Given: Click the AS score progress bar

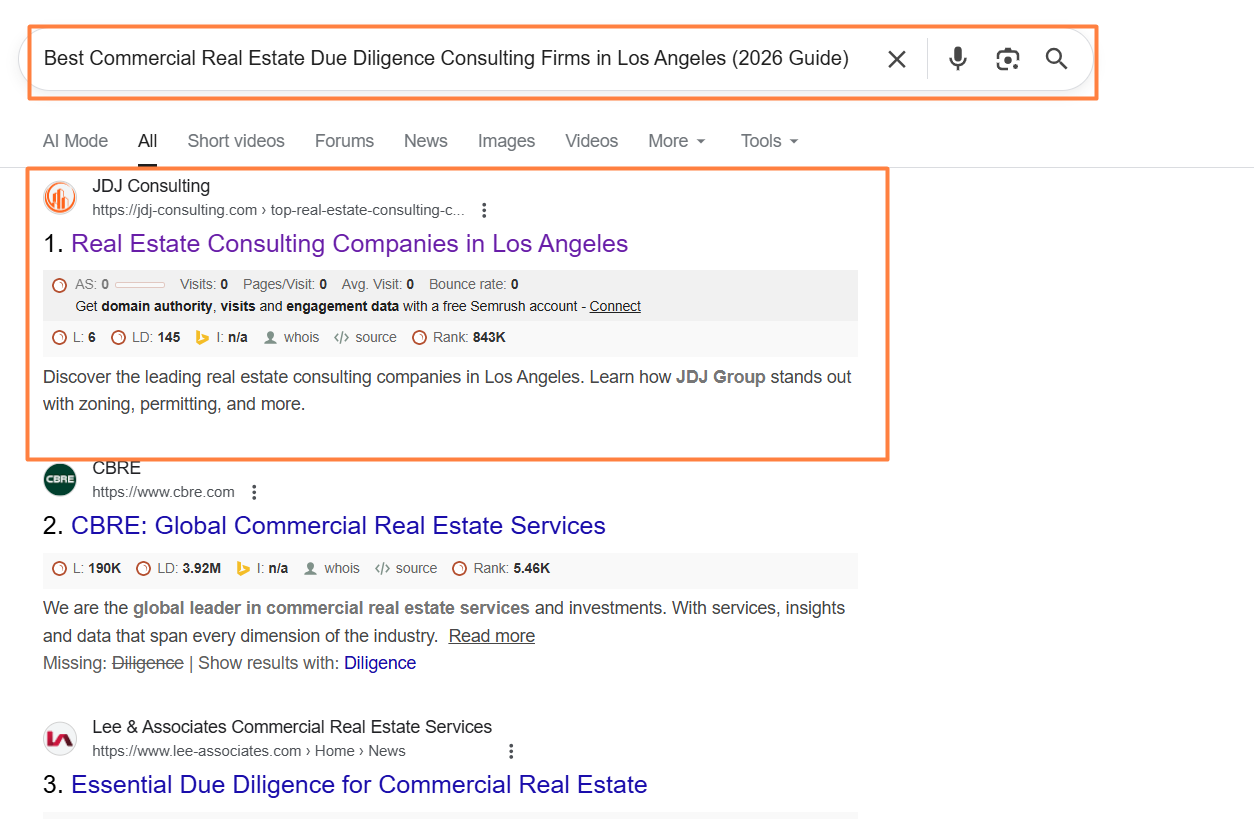Looking at the screenshot, I should click(x=140, y=285).
